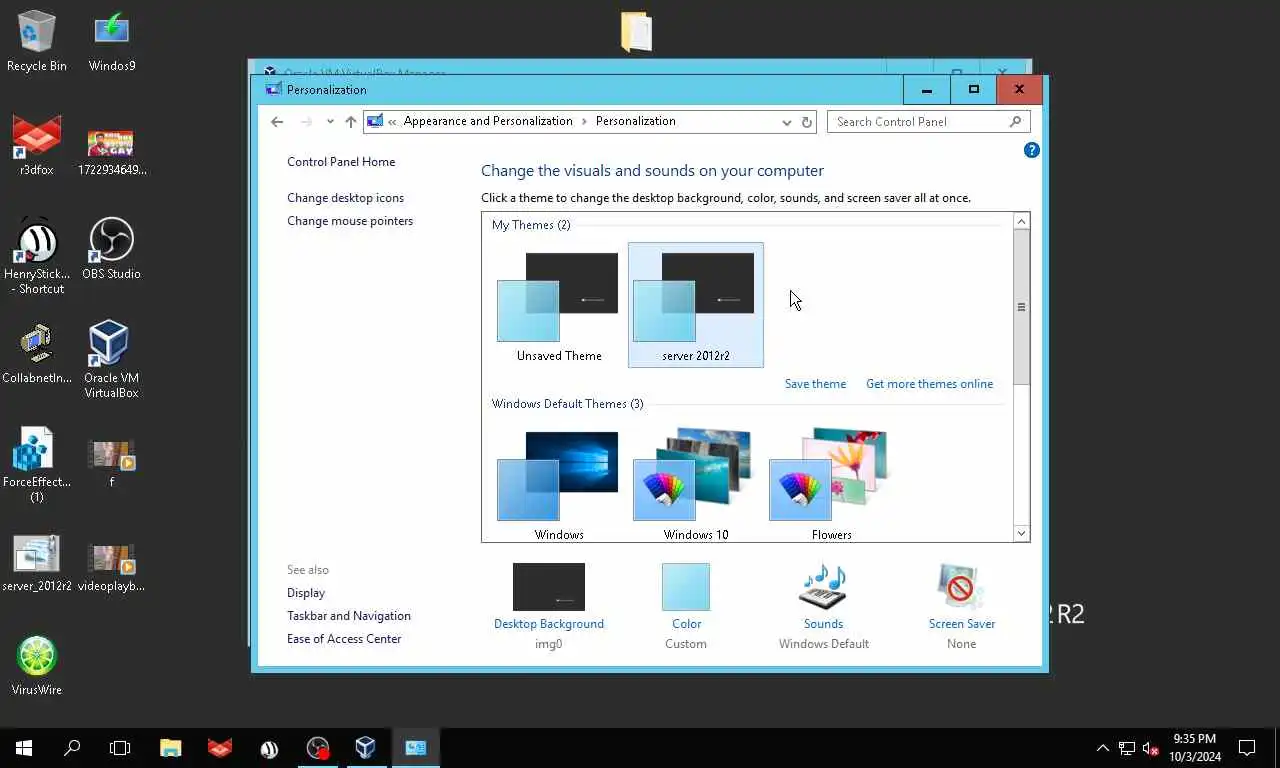Image resolution: width=1280 pixels, height=768 pixels.
Task: Launch VirusWire from the desktop
Action: coord(37,665)
